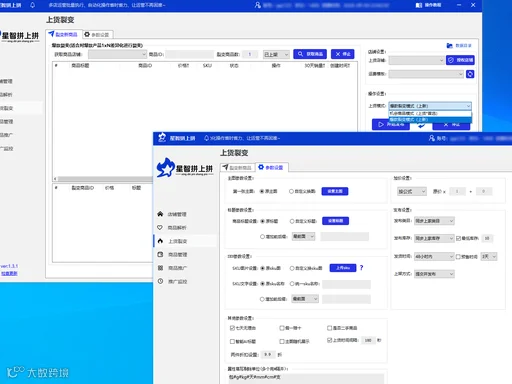Select the 原主图 radio button
Viewport: 512px width, 384px height.
coord(262,191)
